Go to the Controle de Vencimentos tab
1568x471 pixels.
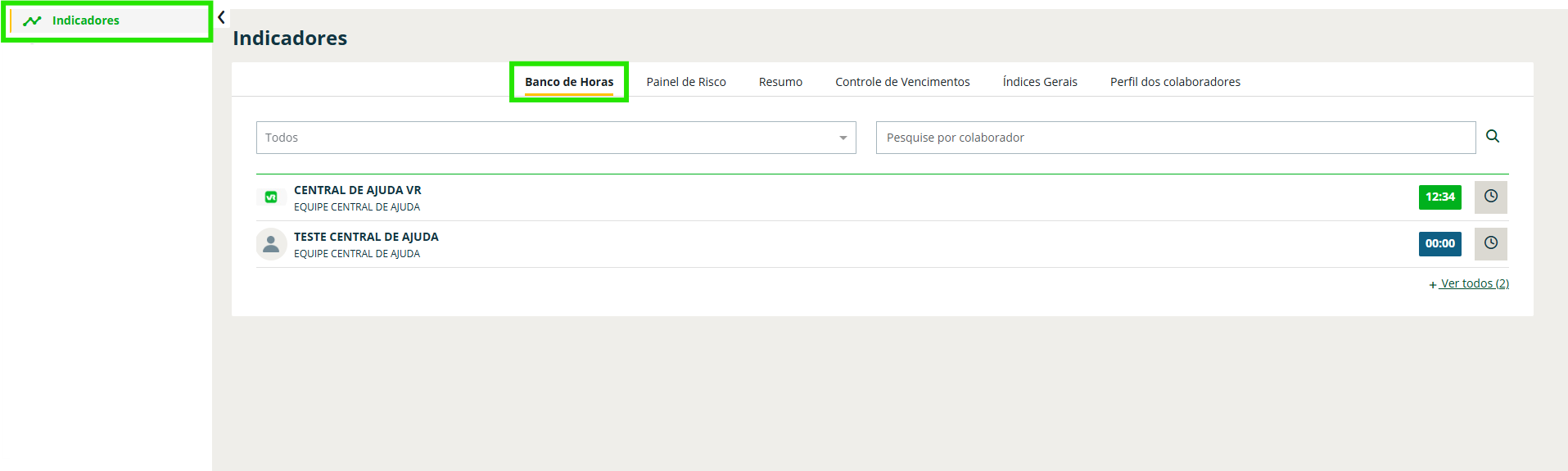(x=902, y=82)
